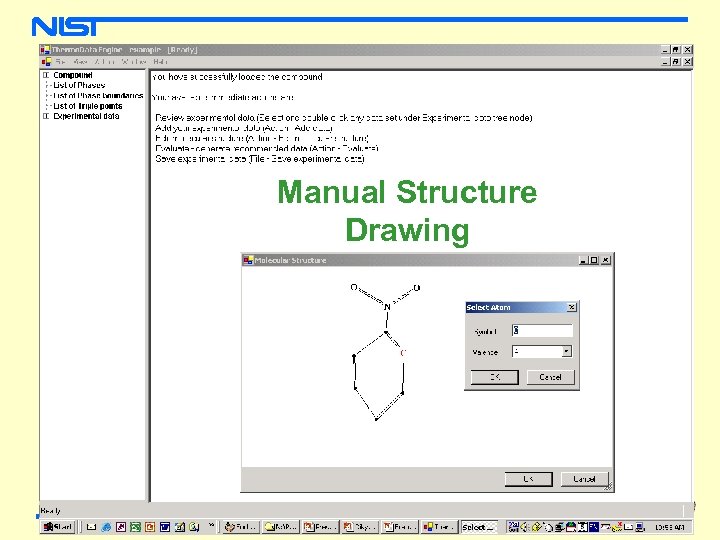Expand hidden quick launch icons chevron
Screen dimensions: 720x540
tap(211, 525)
